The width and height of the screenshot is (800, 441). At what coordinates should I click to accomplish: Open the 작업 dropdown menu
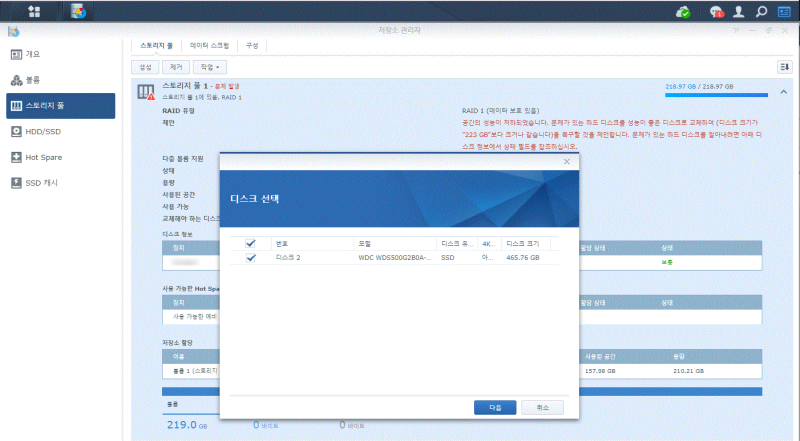[x=210, y=67]
